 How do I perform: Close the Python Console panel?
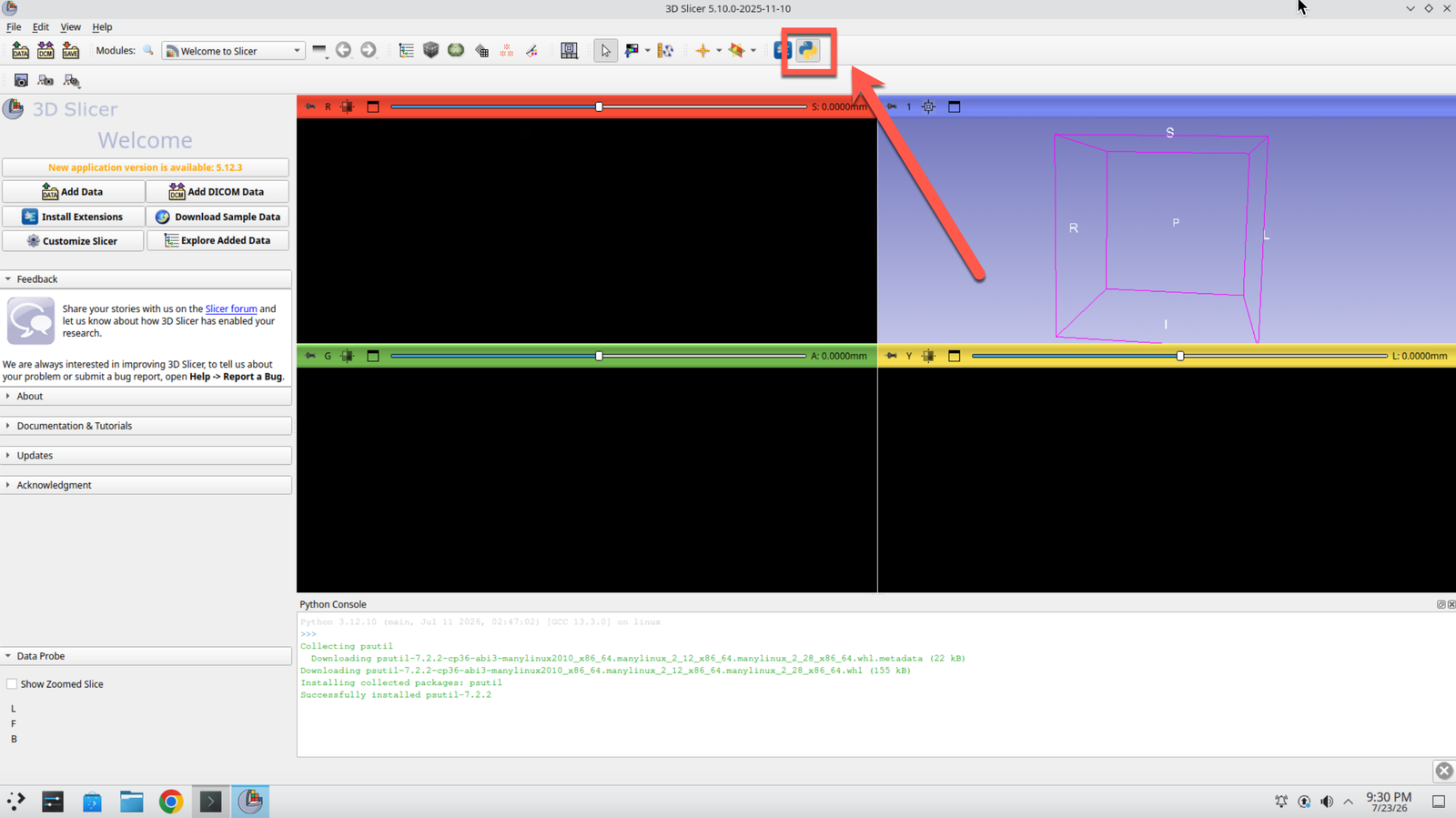[x=1451, y=604]
